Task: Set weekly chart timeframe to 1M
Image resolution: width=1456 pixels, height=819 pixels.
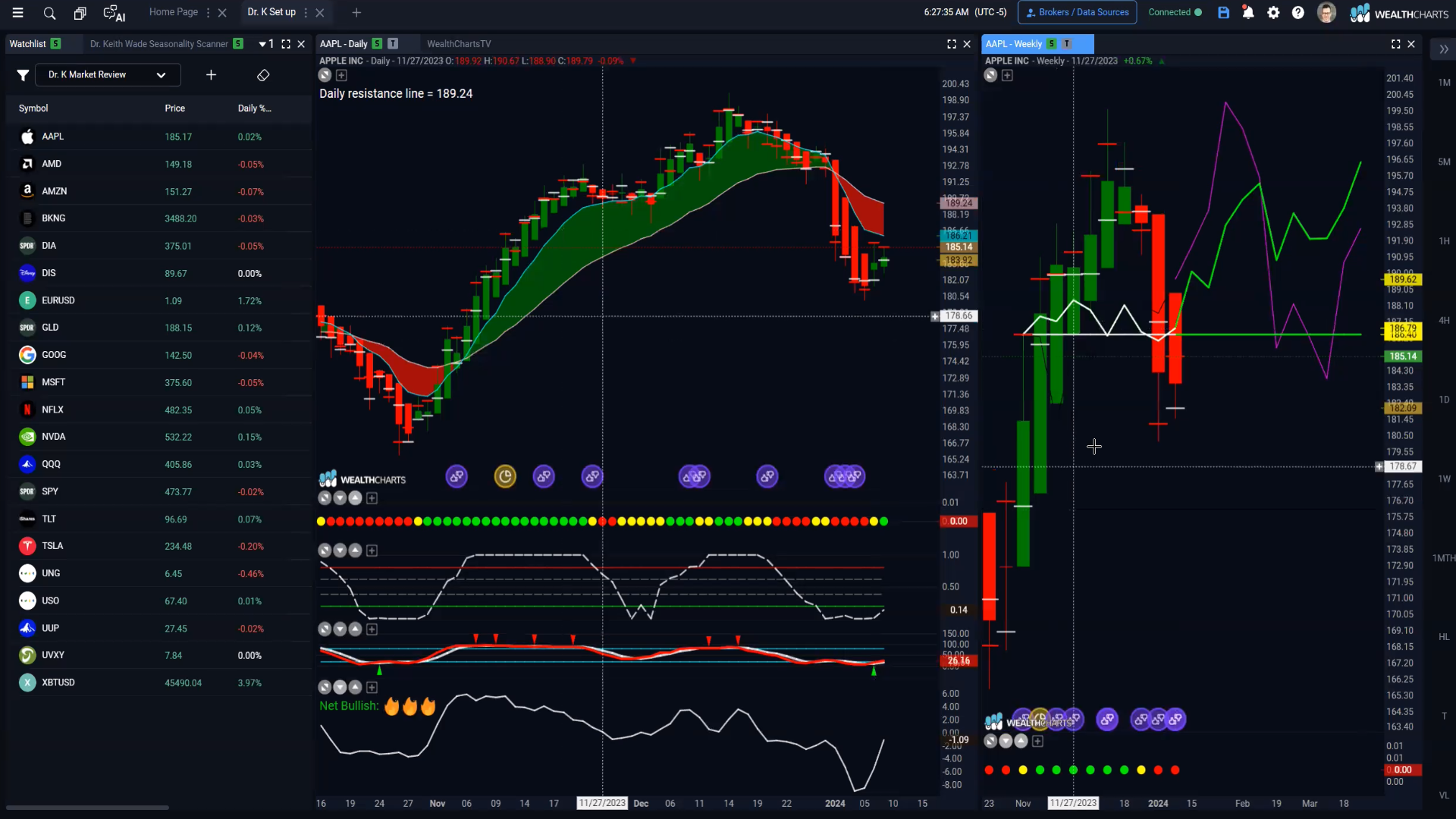Action: coord(1444,83)
